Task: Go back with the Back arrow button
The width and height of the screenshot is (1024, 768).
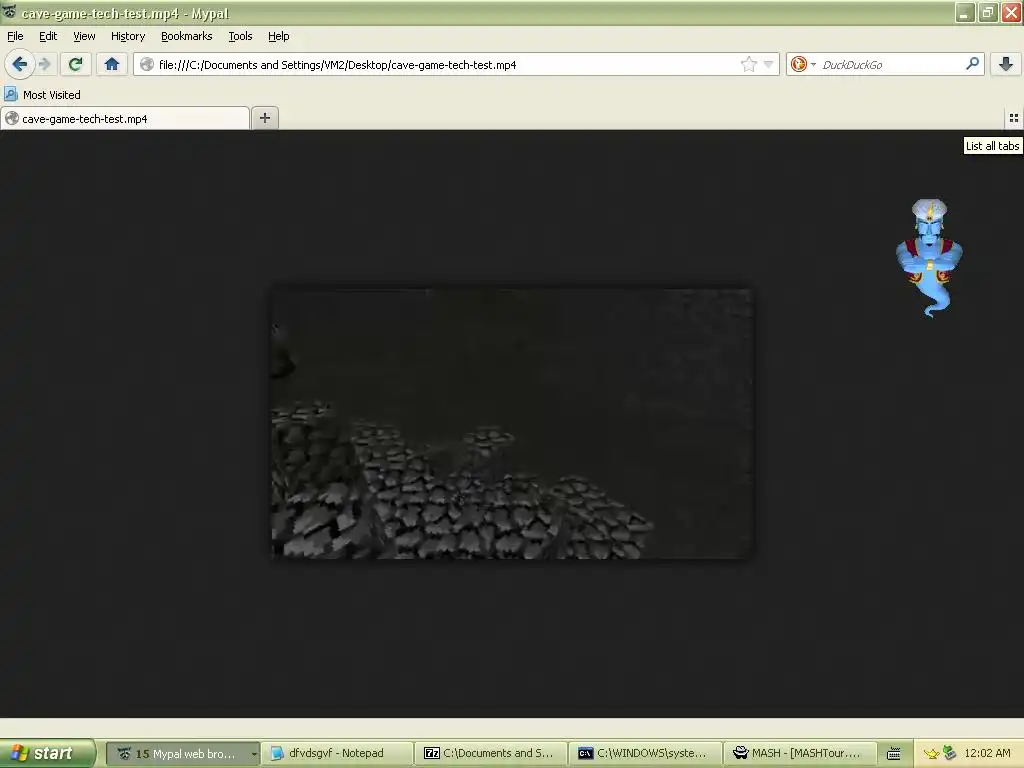Action: tap(20, 64)
